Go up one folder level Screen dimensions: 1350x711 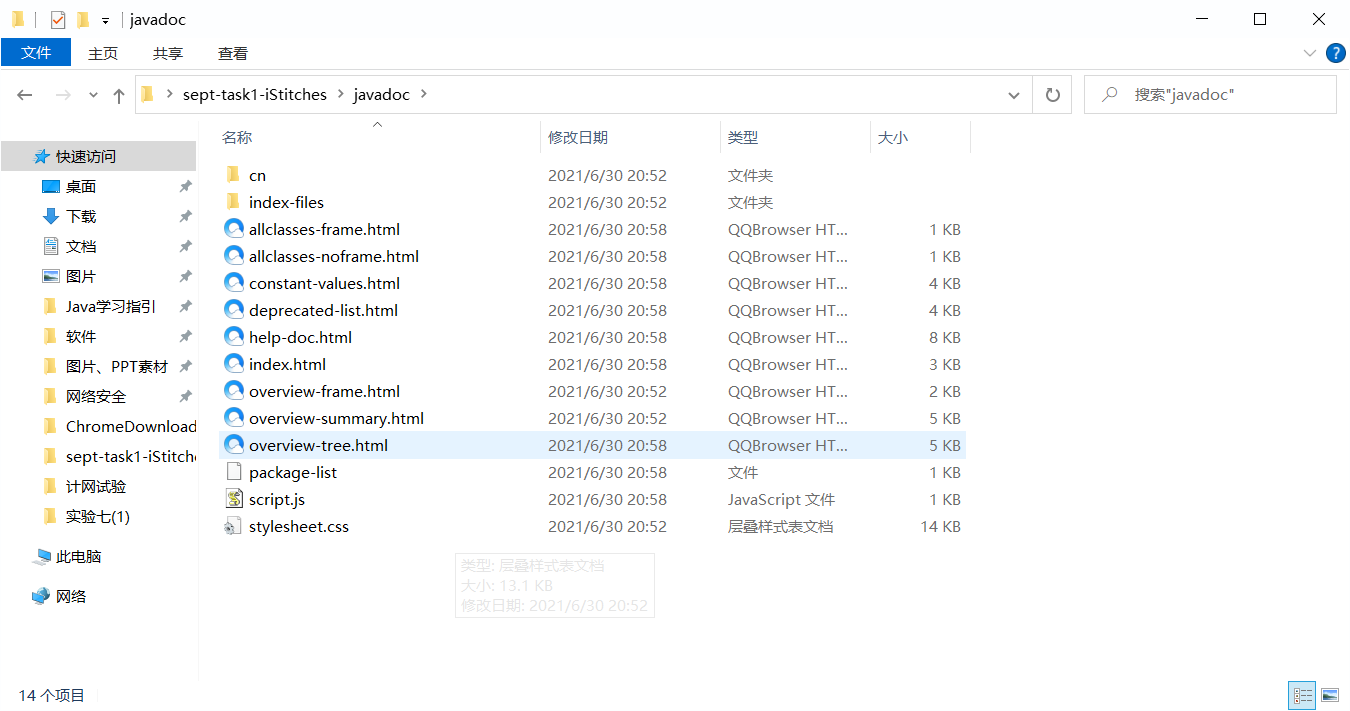click(x=119, y=95)
